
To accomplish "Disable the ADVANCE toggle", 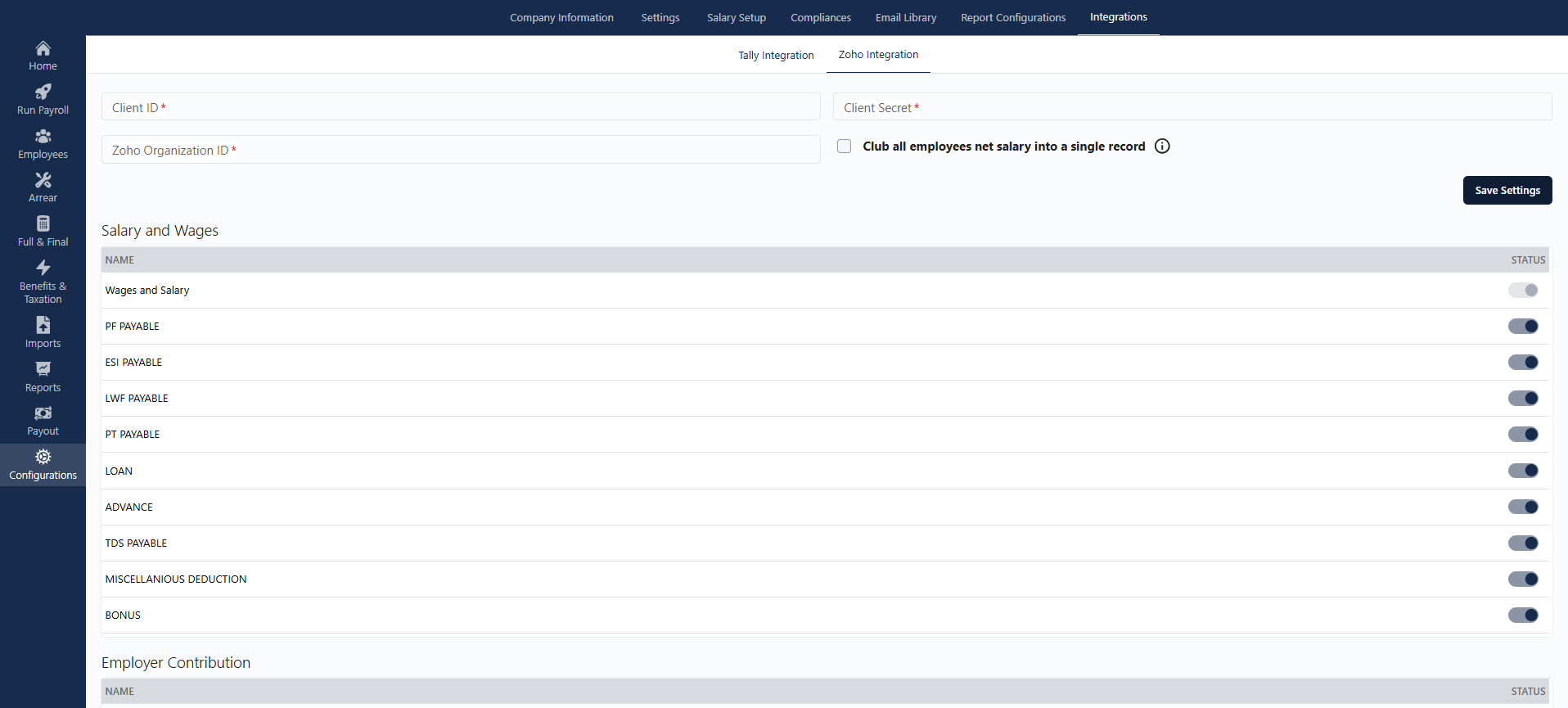I will (x=1523, y=507).
